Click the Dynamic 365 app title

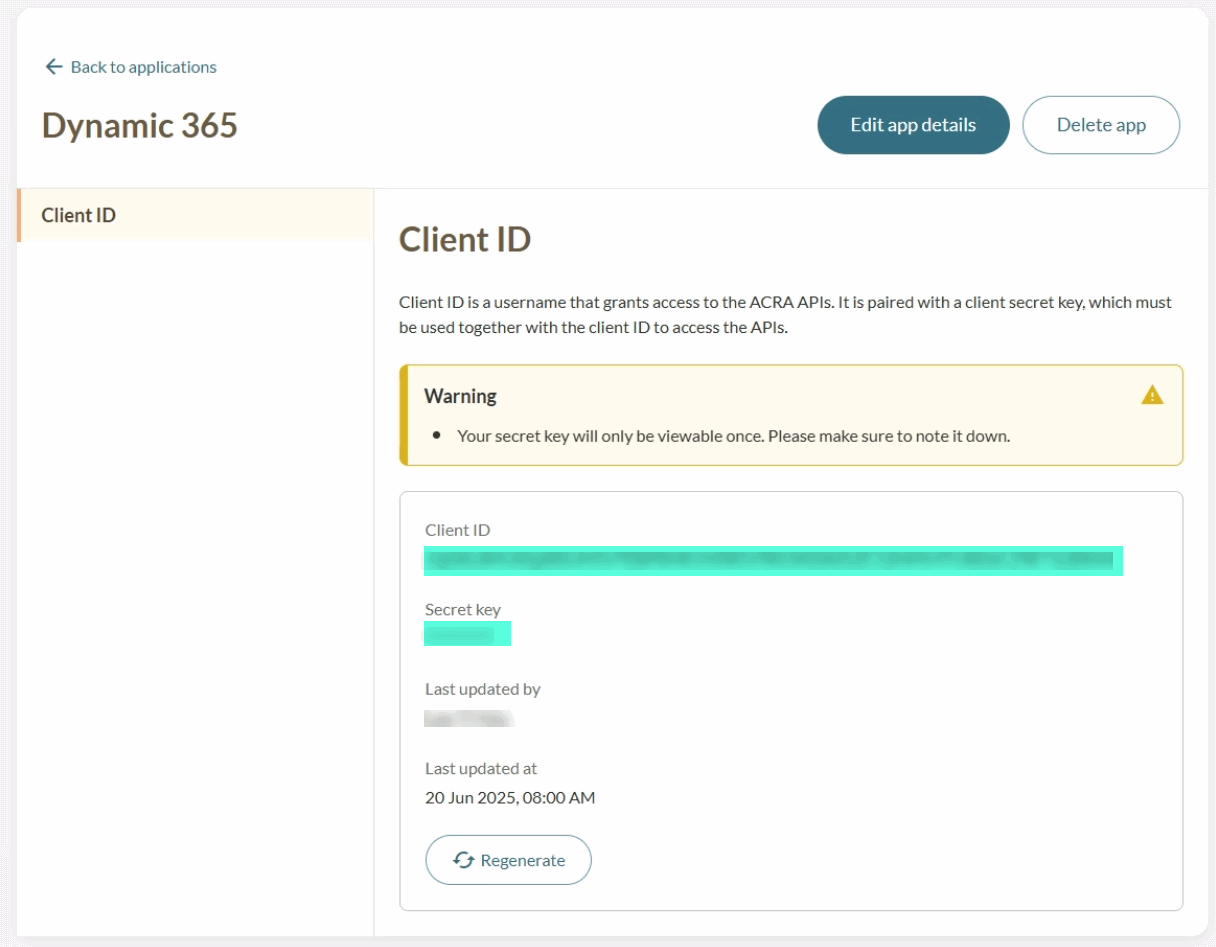click(x=140, y=125)
